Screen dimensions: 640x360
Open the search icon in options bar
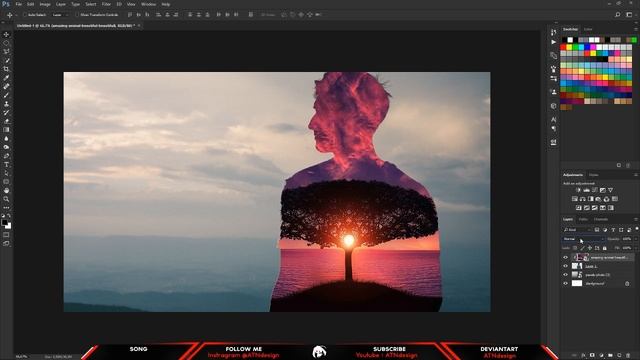pyautogui.click(x=618, y=15)
